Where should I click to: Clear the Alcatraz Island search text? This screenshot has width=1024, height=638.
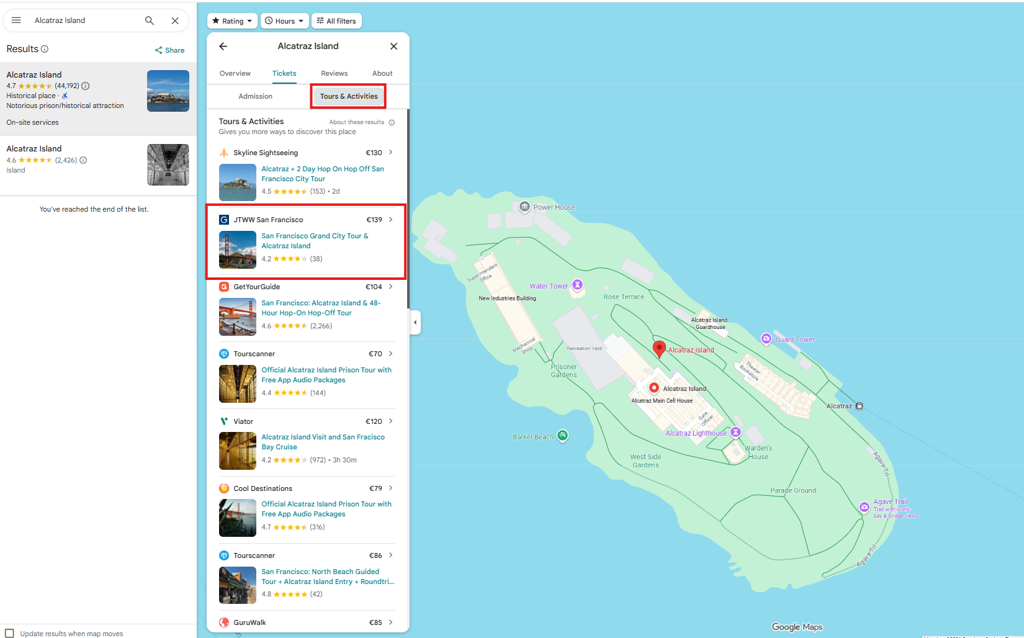click(x=175, y=20)
